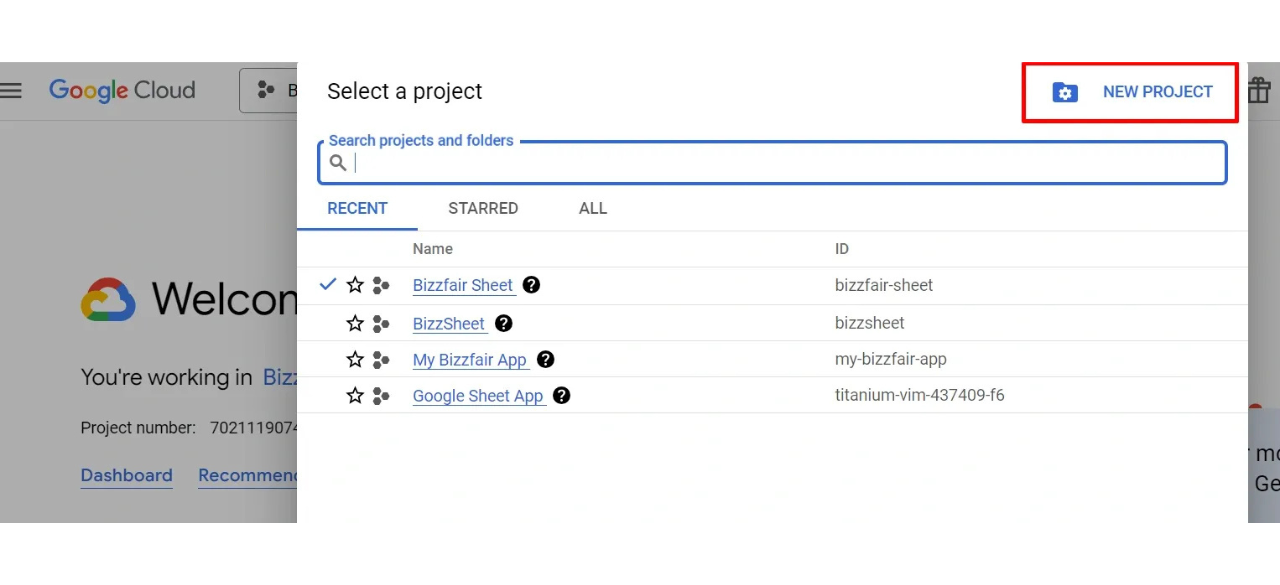
Task: Click the Google Cloud logo
Action: pyautogui.click(x=122, y=91)
